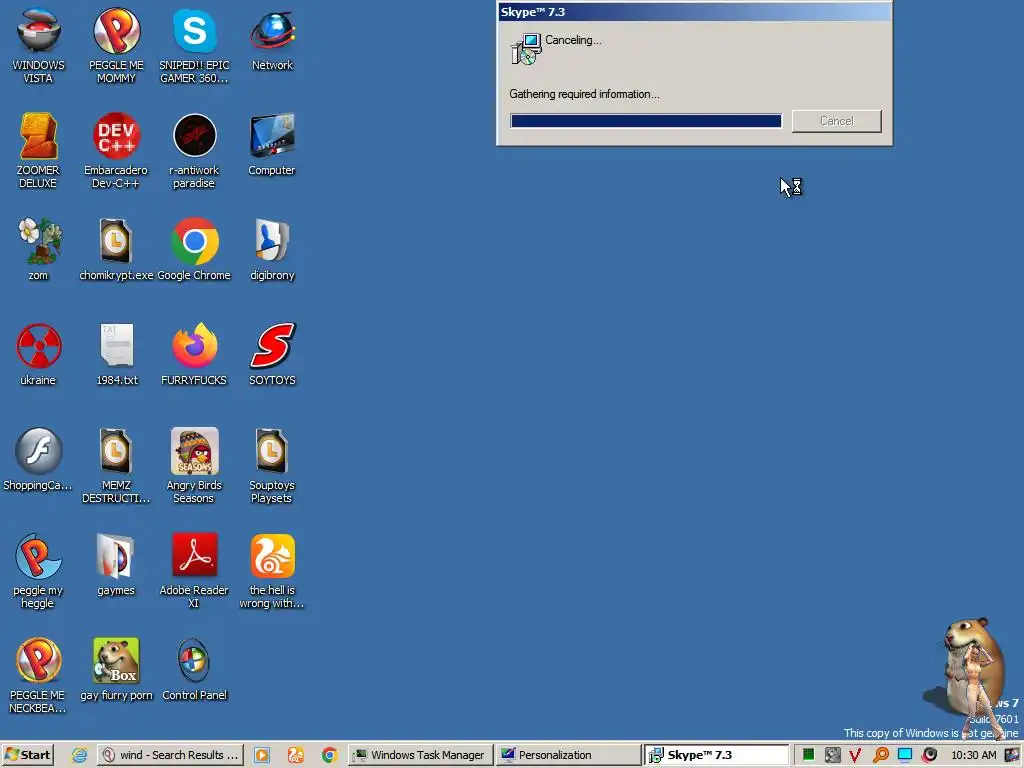
Task: Open the Start menu
Action: pos(27,755)
